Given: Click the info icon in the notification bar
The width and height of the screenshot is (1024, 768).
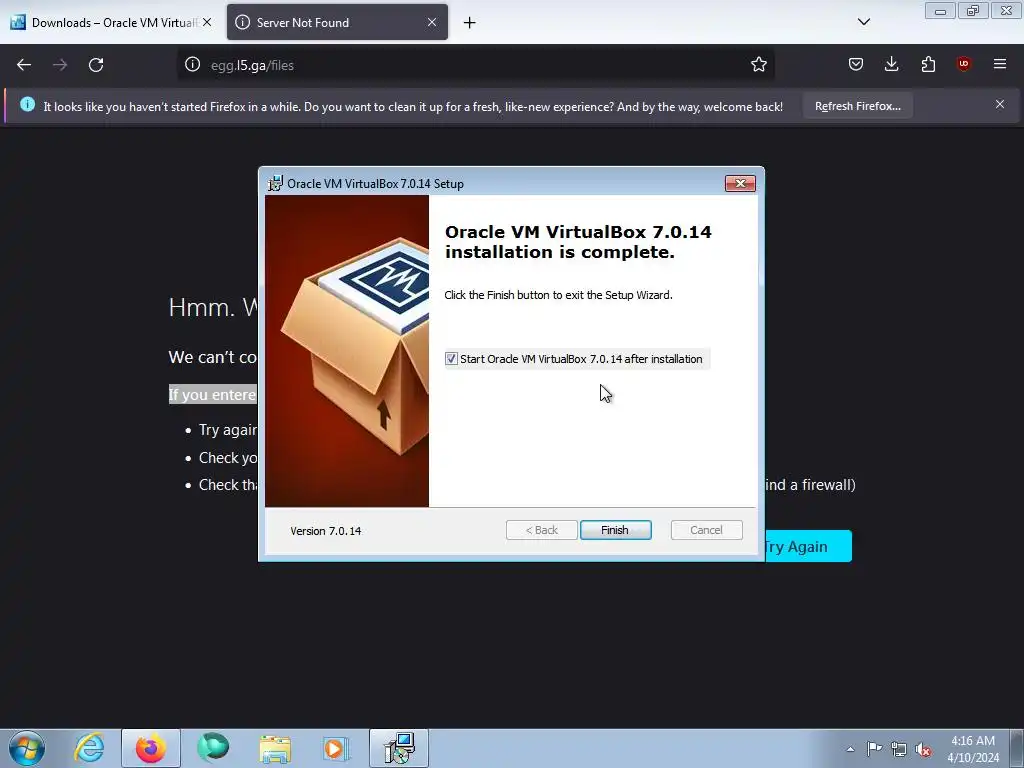Looking at the screenshot, I should [27, 104].
